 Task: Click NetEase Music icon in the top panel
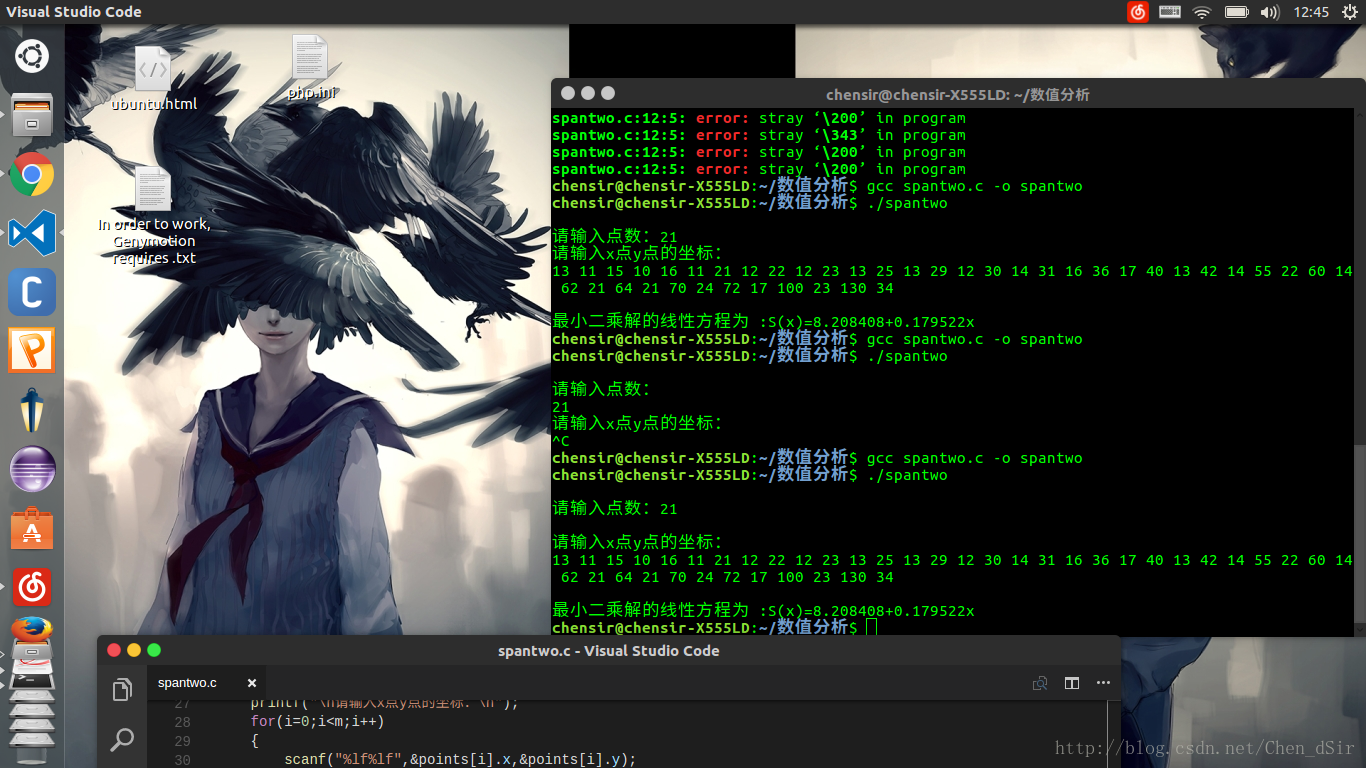[x=1138, y=12]
